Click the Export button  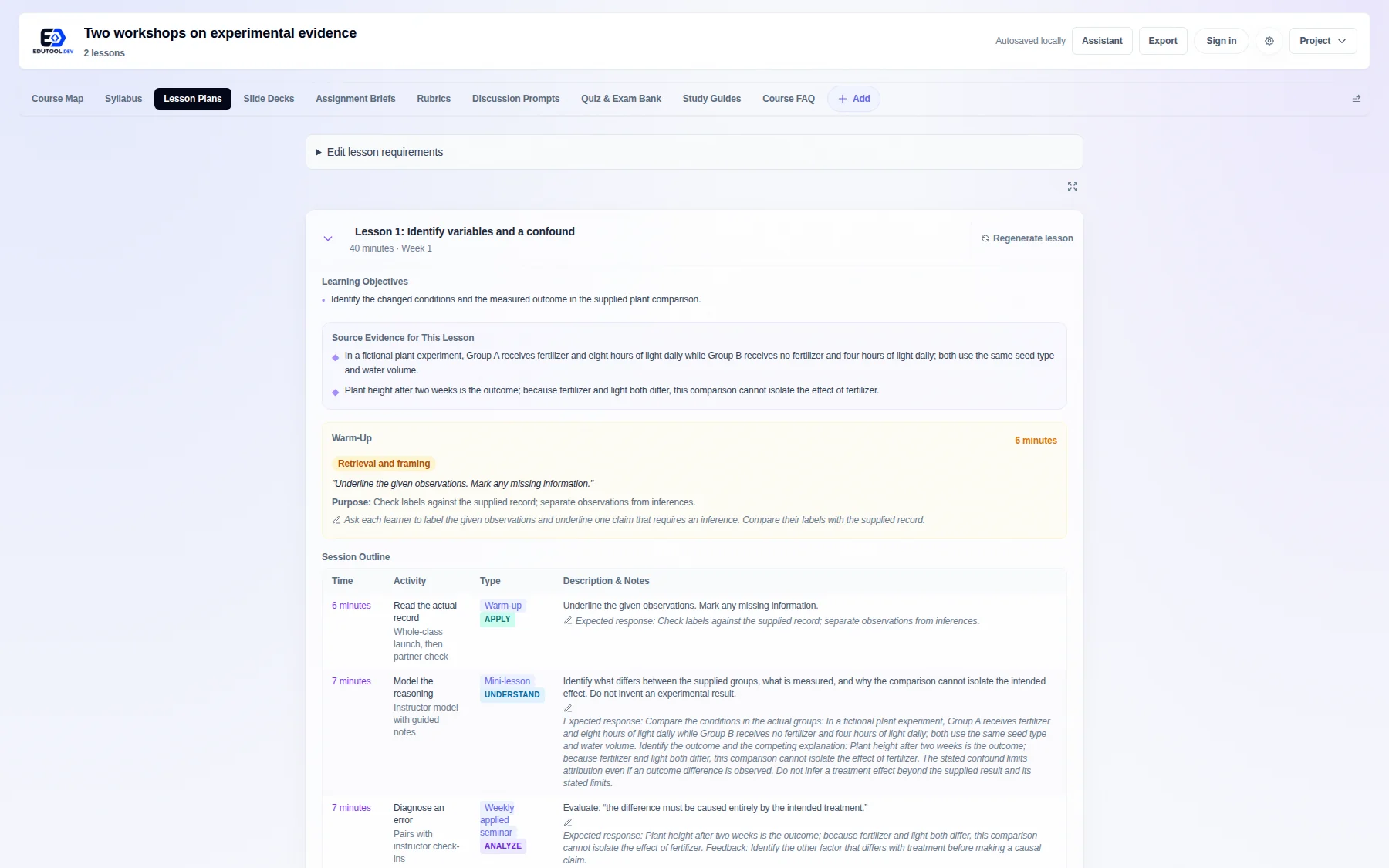(x=1163, y=41)
